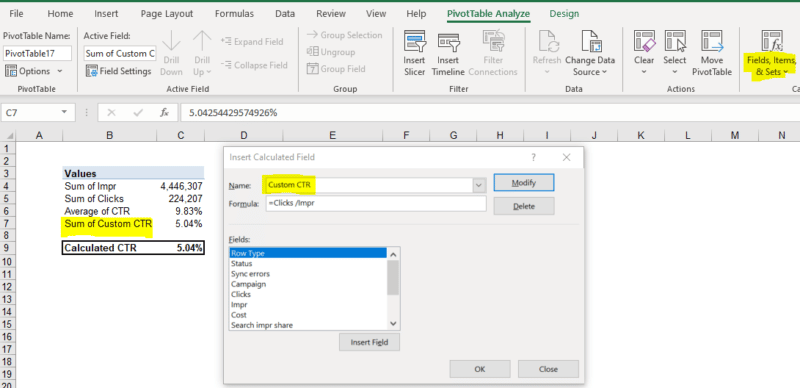Insert a Timeline
This screenshot has width=800, height=388.
pyautogui.click(x=448, y=53)
